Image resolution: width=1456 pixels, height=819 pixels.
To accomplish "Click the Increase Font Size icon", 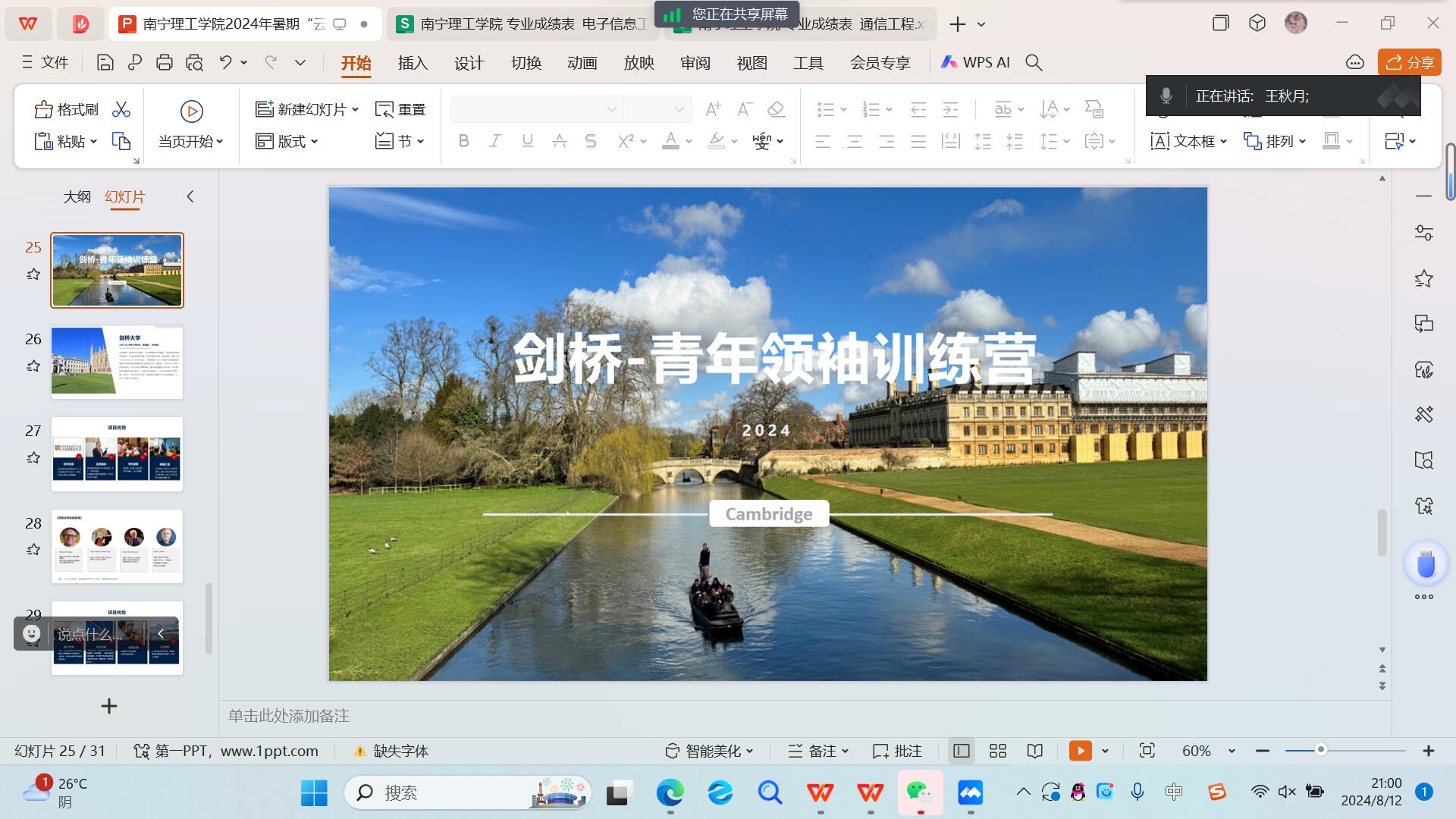I will [713, 110].
